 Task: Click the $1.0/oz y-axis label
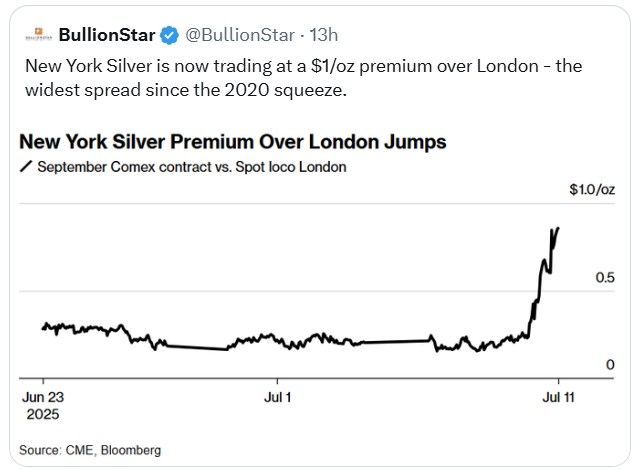[x=591, y=190]
